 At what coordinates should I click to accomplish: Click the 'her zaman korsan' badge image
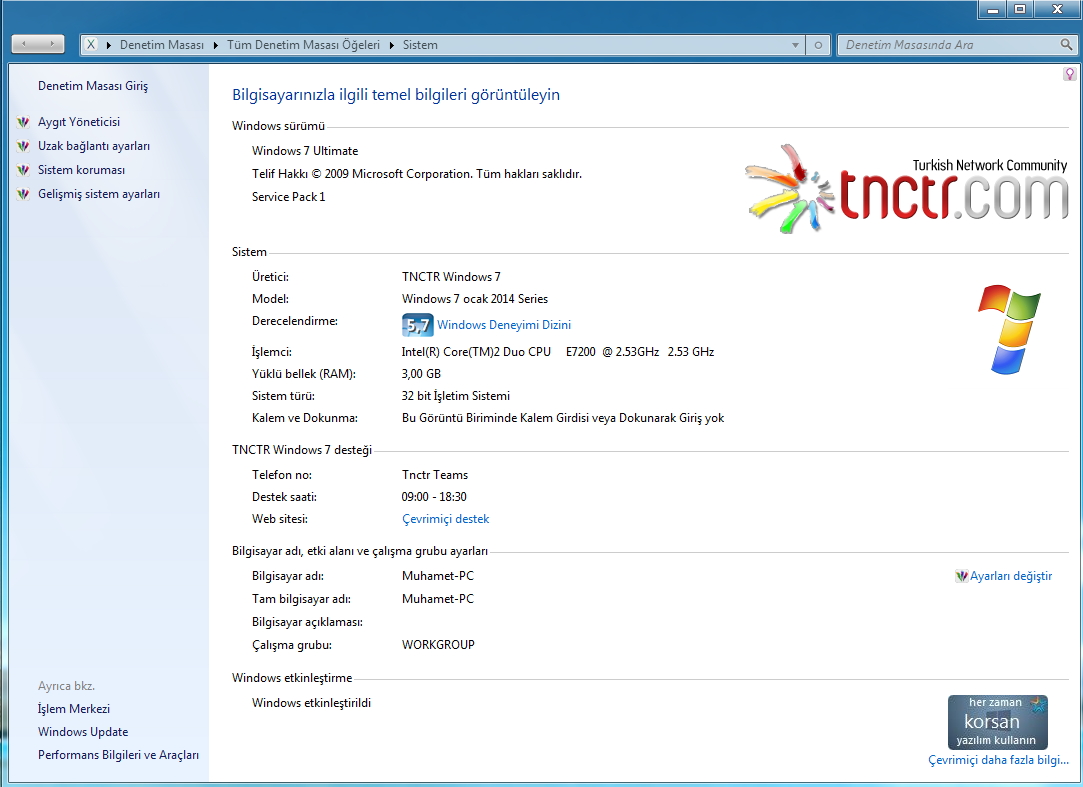click(997, 722)
